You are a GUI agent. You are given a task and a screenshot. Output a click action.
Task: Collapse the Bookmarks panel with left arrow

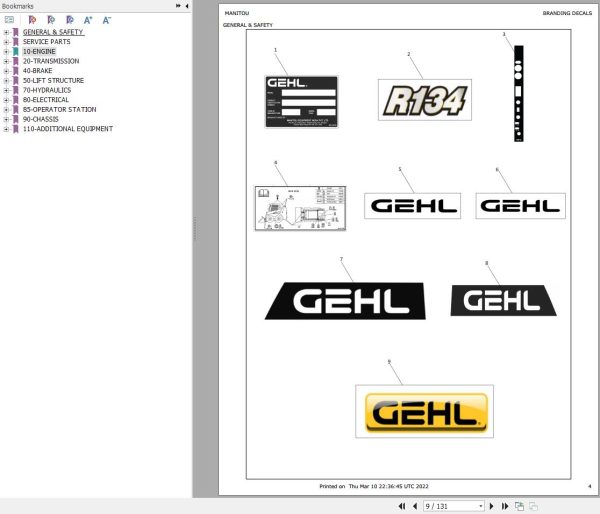click(x=187, y=6)
